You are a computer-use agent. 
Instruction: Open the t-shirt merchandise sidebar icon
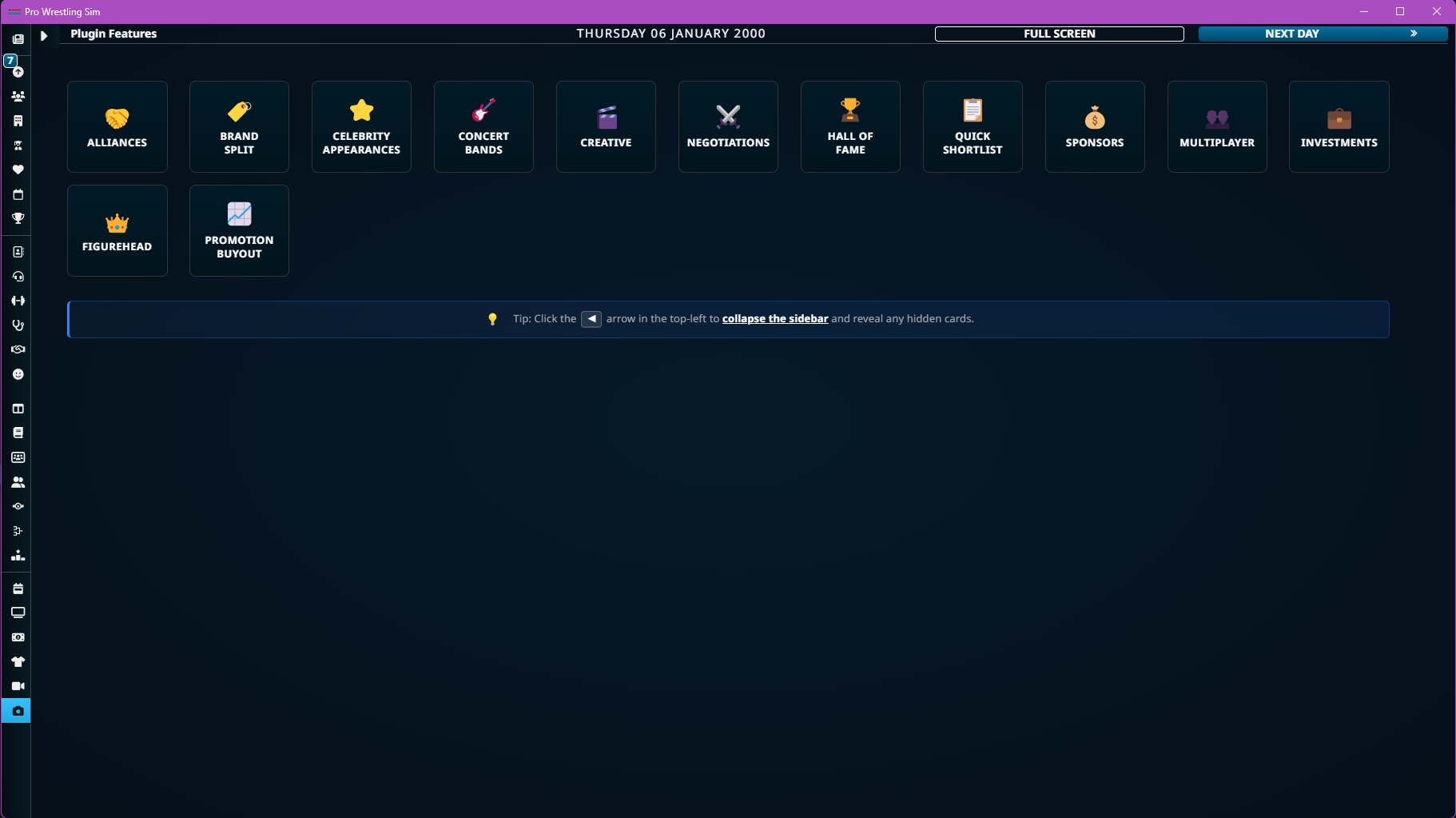(x=18, y=661)
